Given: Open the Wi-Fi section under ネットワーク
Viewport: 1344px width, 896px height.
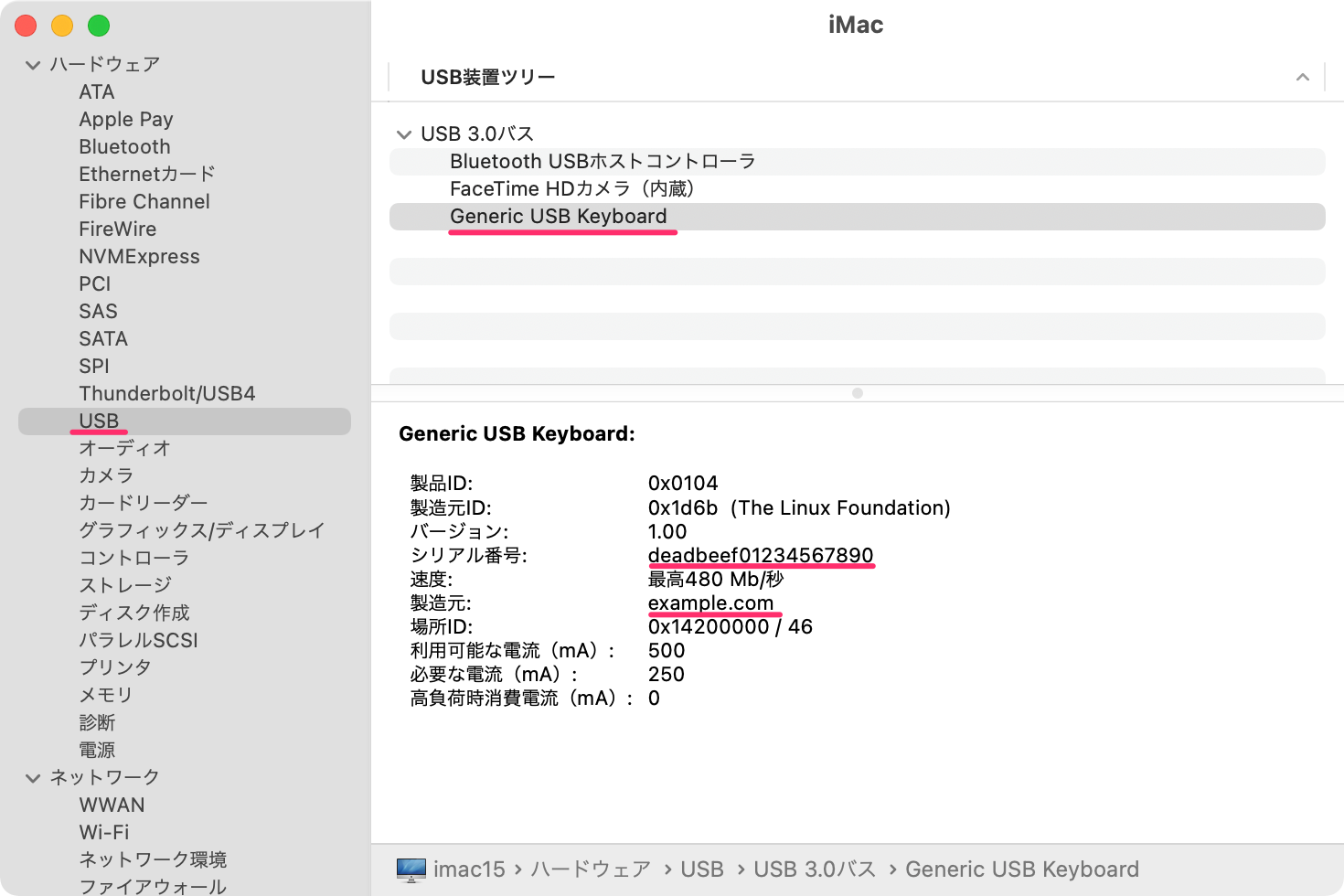Looking at the screenshot, I should 103,832.
